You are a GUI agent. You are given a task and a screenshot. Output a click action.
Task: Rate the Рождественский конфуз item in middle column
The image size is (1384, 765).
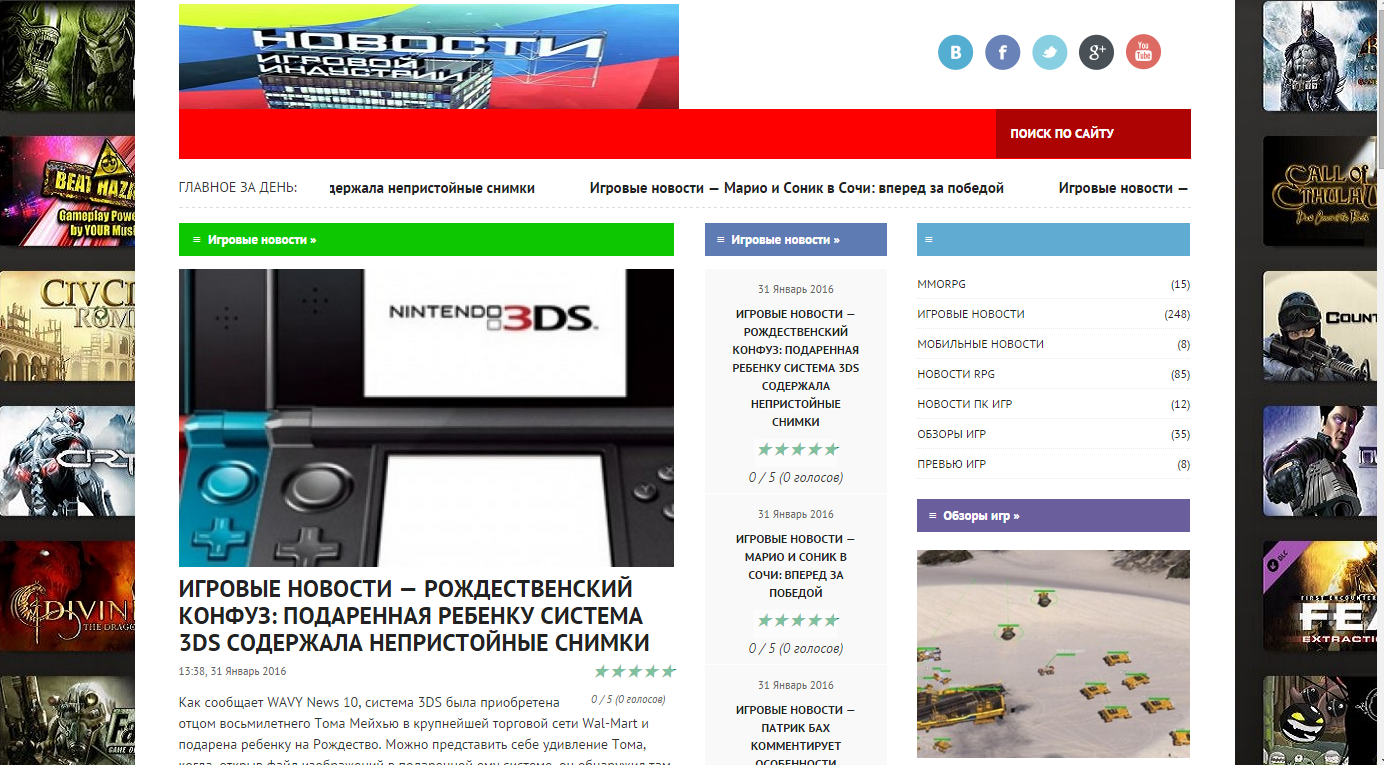[x=798, y=450]
